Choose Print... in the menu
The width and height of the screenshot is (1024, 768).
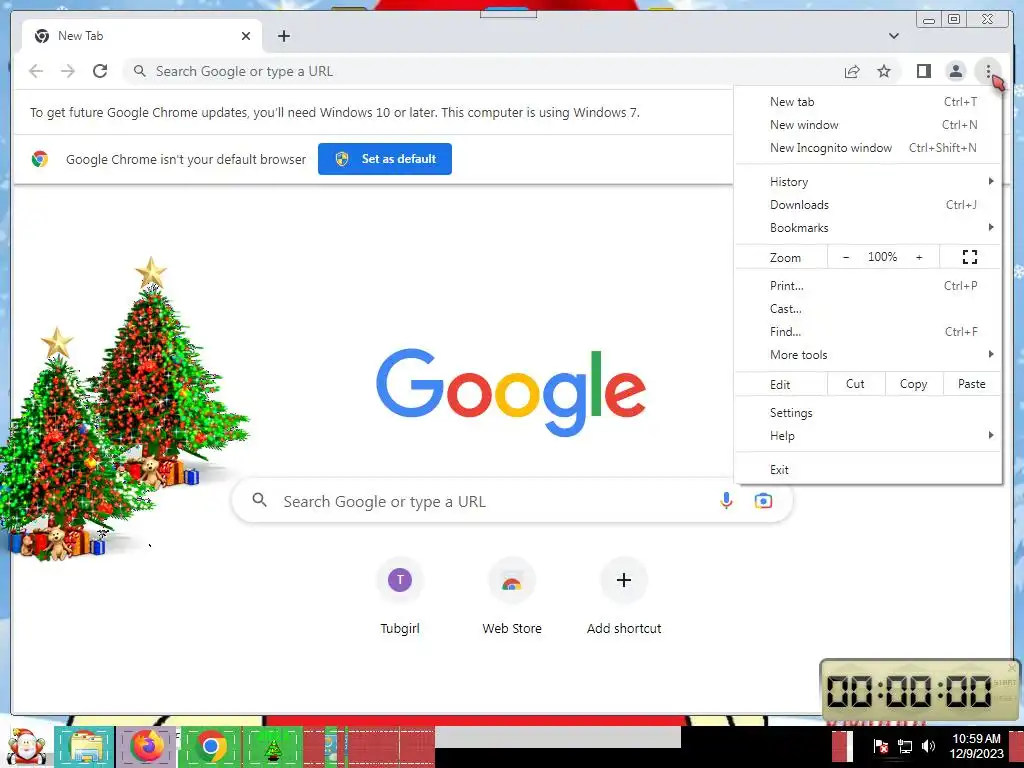click(868, 285)
